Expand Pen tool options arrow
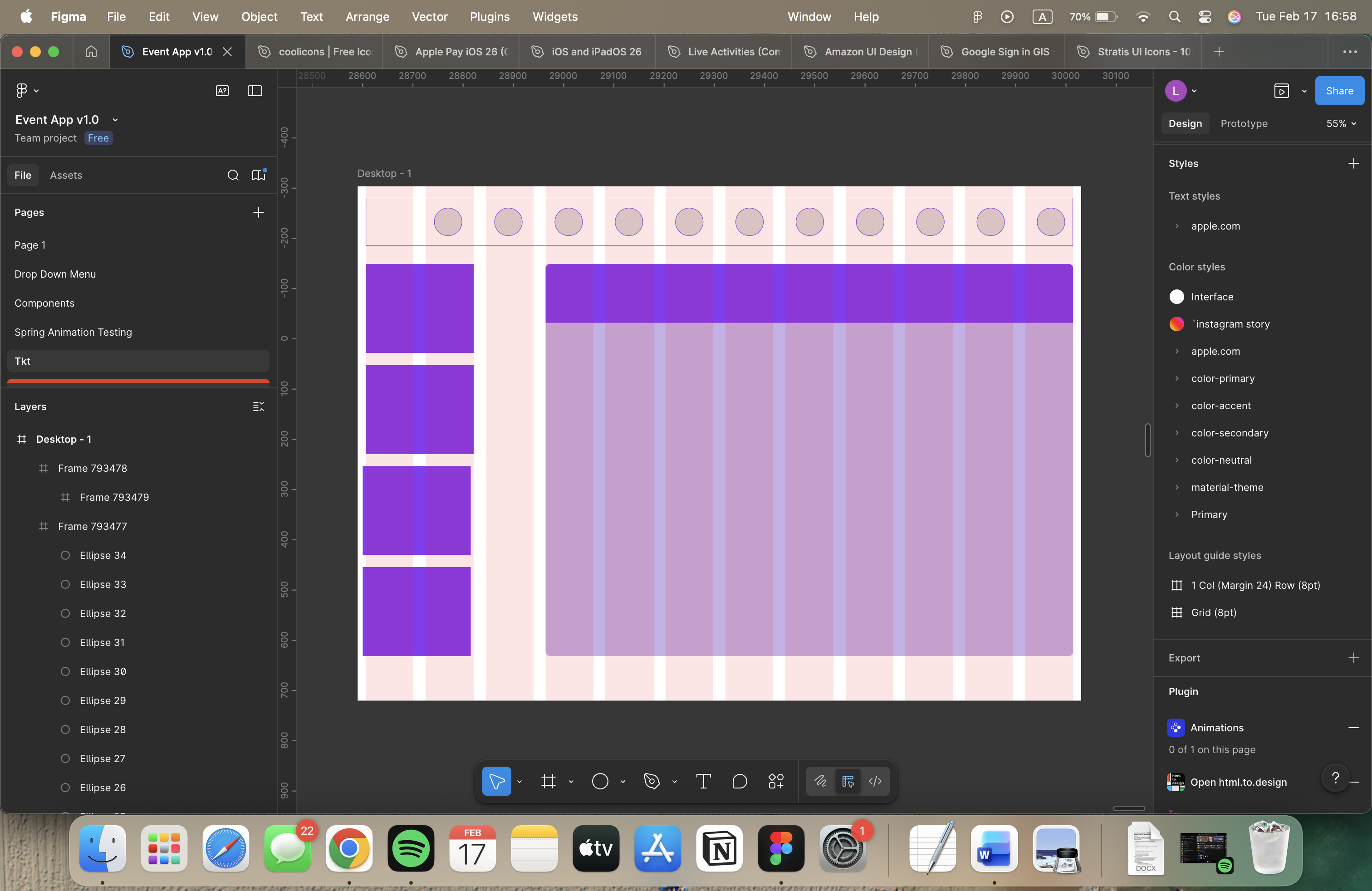1372x891 pixels. click(674, 782)
